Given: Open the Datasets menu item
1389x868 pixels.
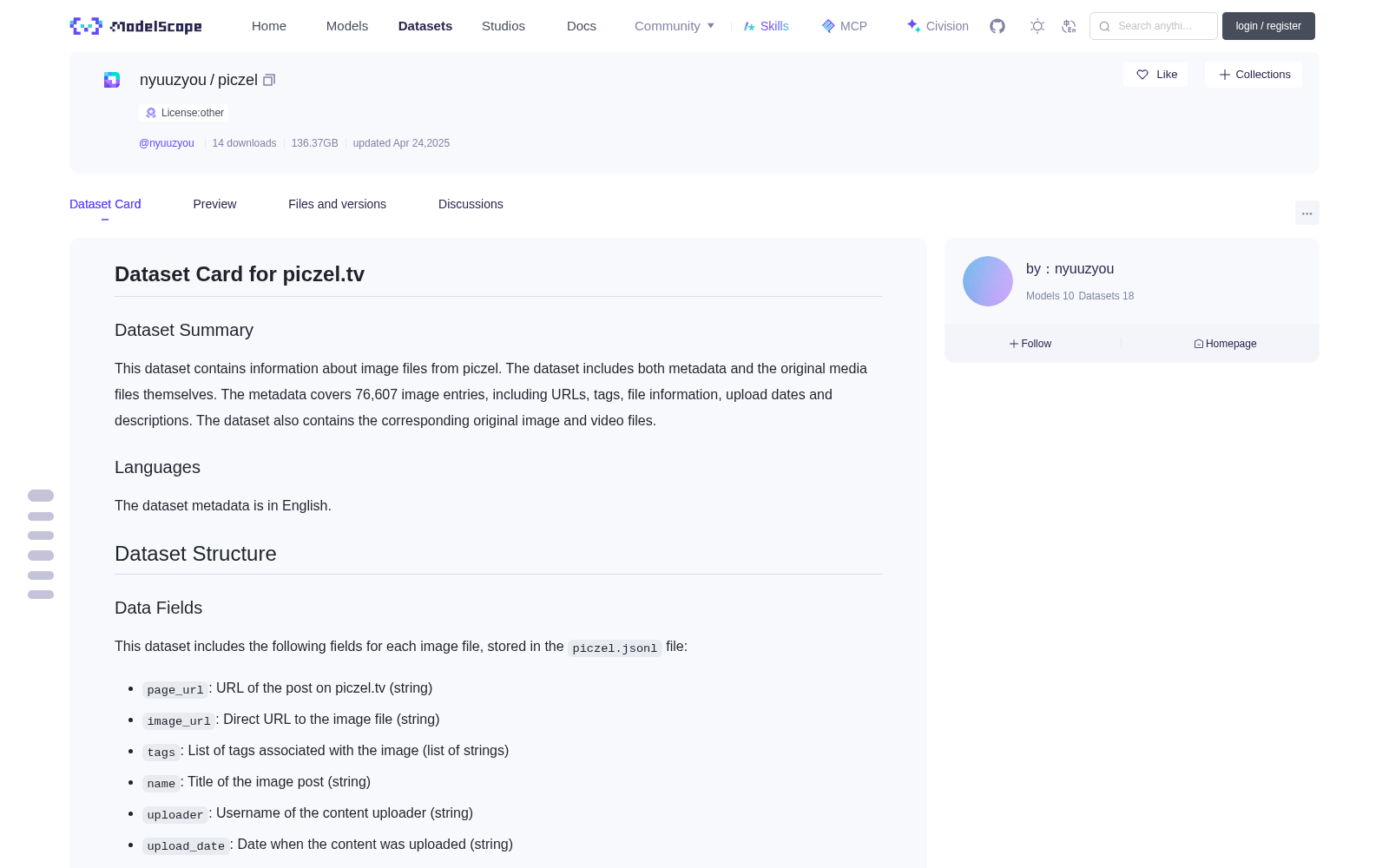Looking at the screenshot, I should click(425, 26).
